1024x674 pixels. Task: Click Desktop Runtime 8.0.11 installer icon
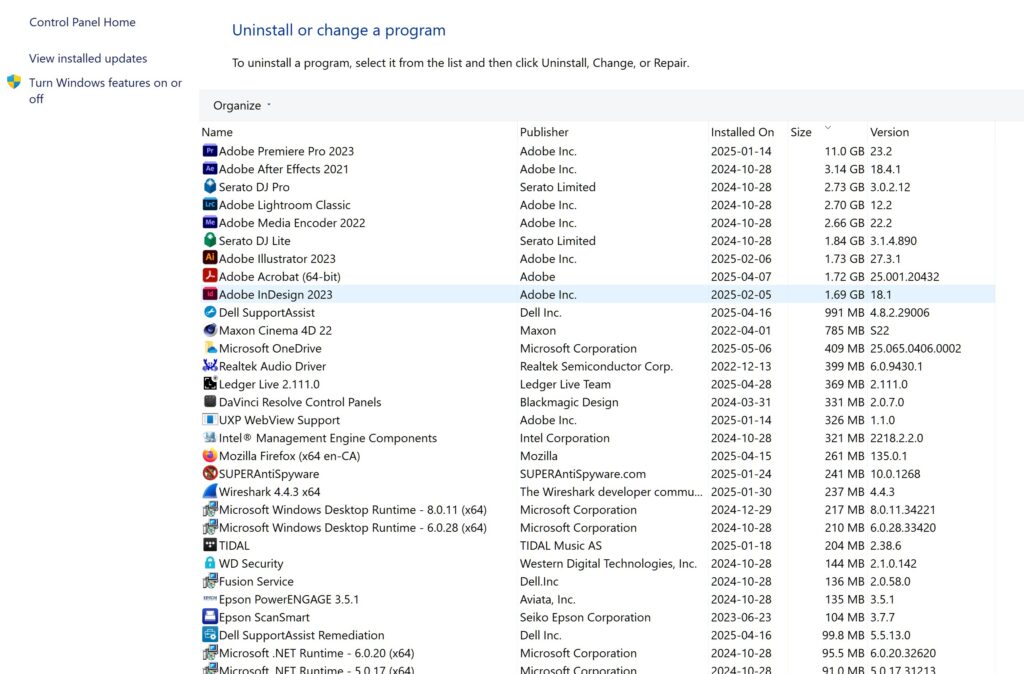pyautogui.click(x=210, y=509)
